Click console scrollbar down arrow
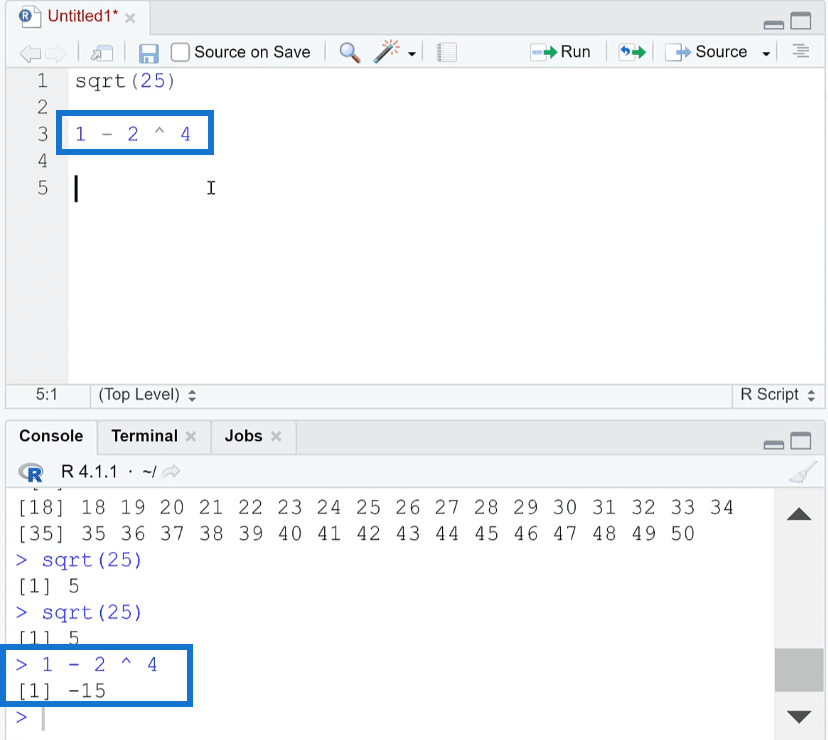828x740 pixels. pos(799,717)
